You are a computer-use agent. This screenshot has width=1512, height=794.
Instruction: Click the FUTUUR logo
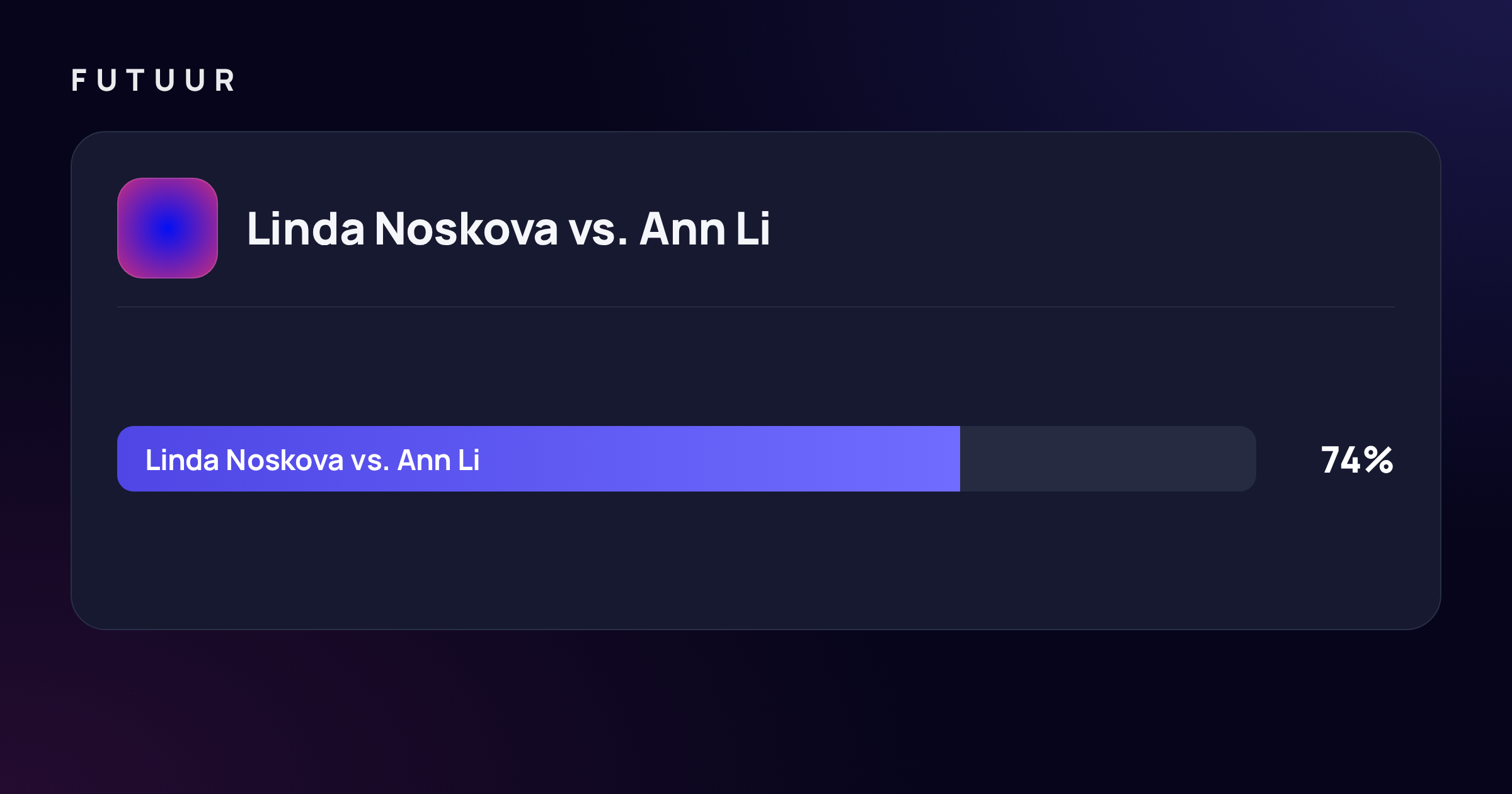153,81
